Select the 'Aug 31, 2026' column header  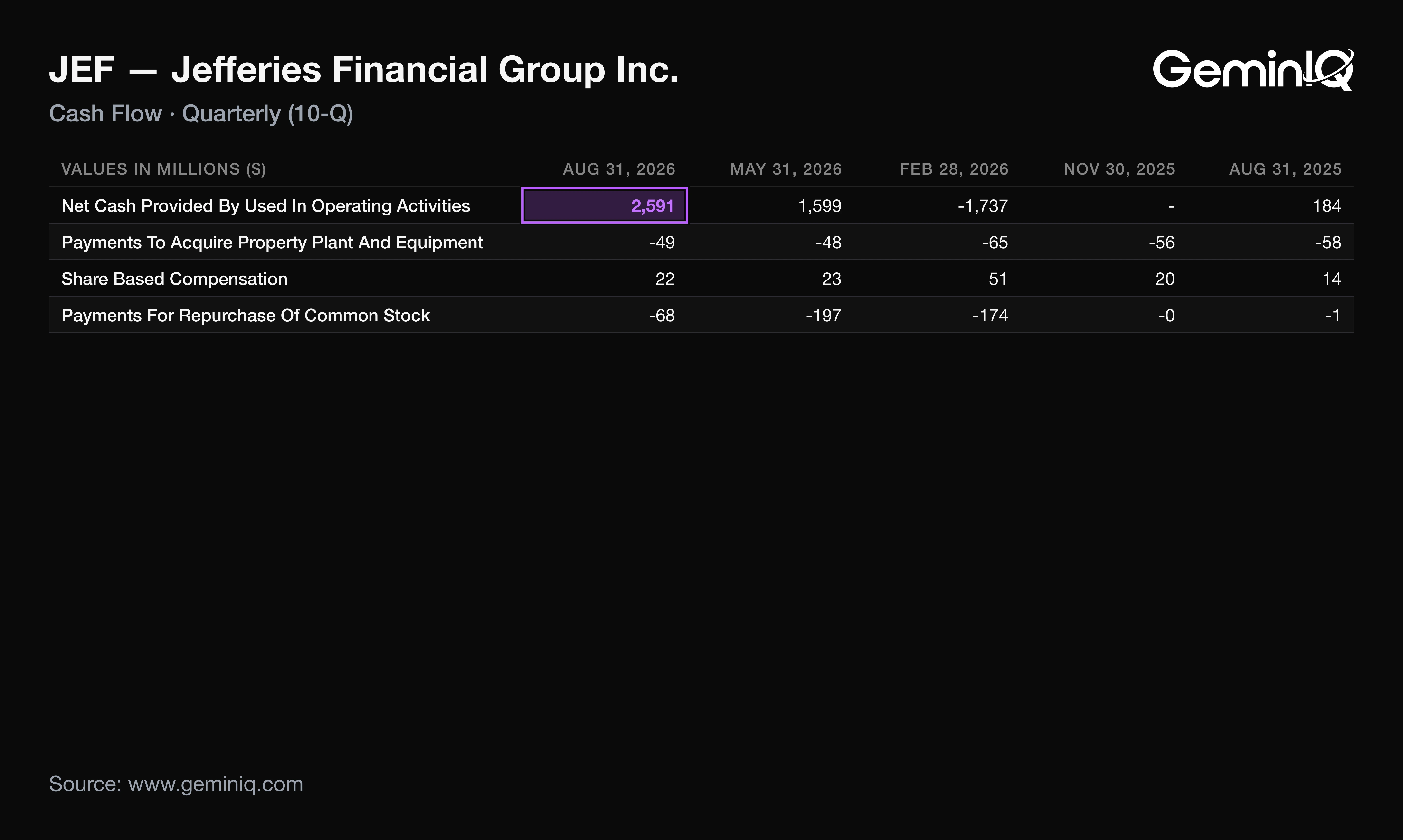pos(619,169)
